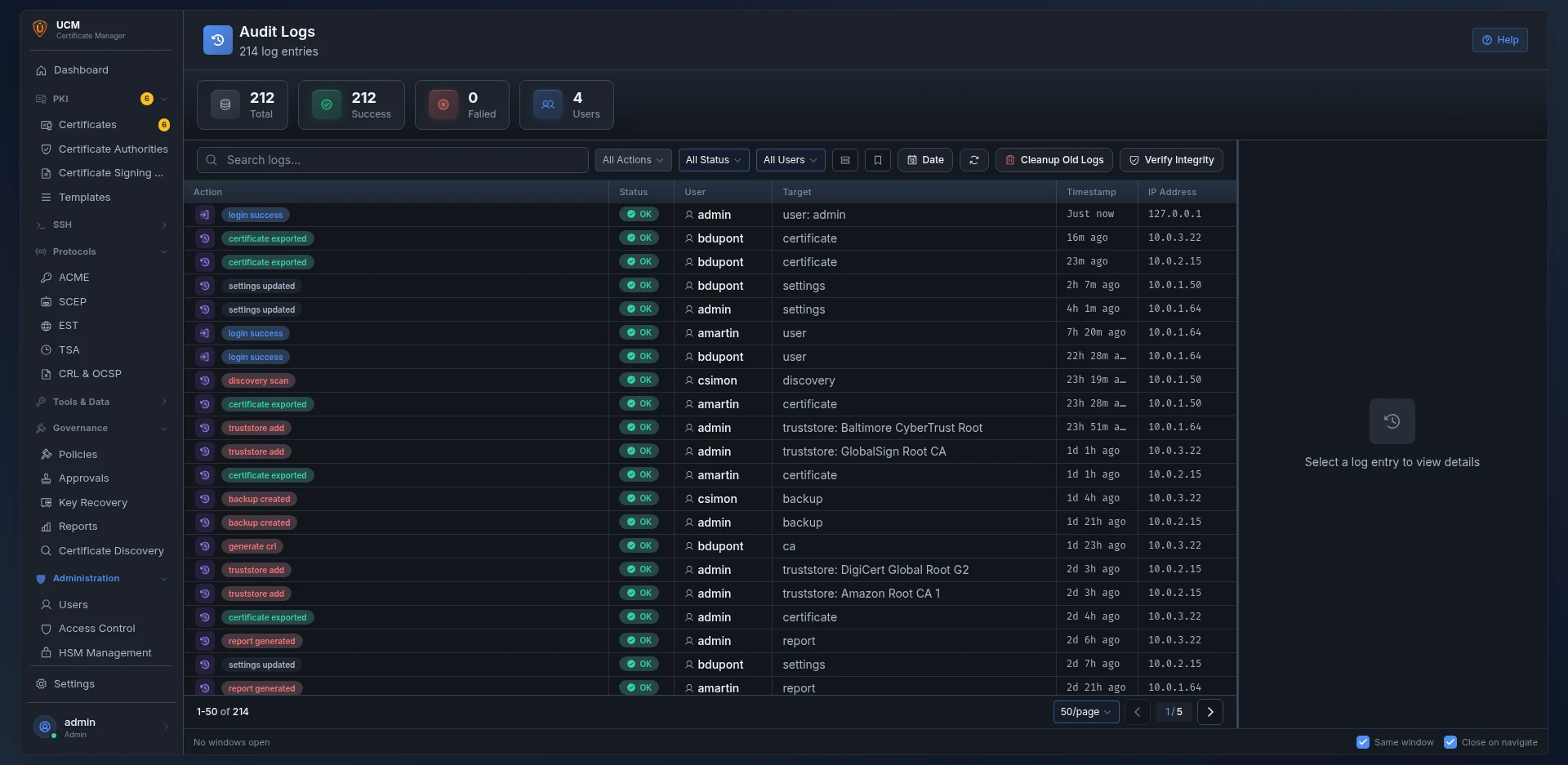Open the Date filter button

[925, 160]
